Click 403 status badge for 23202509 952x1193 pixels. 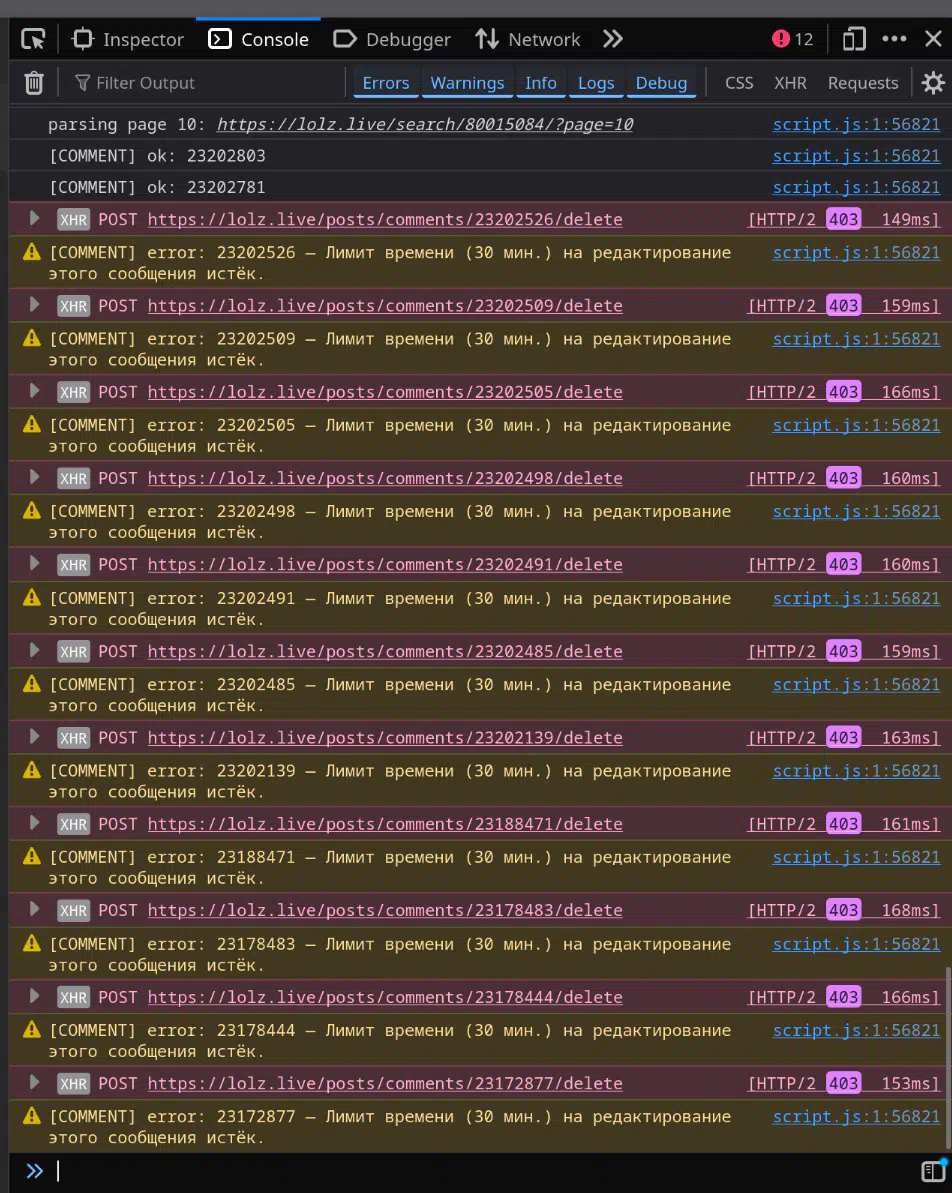843,305
